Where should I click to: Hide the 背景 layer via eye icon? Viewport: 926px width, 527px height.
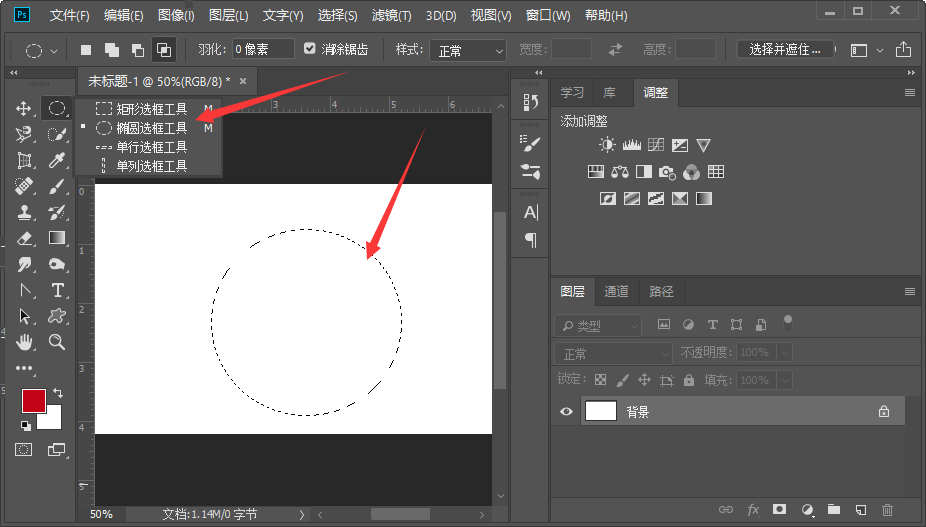coord(566,411)
